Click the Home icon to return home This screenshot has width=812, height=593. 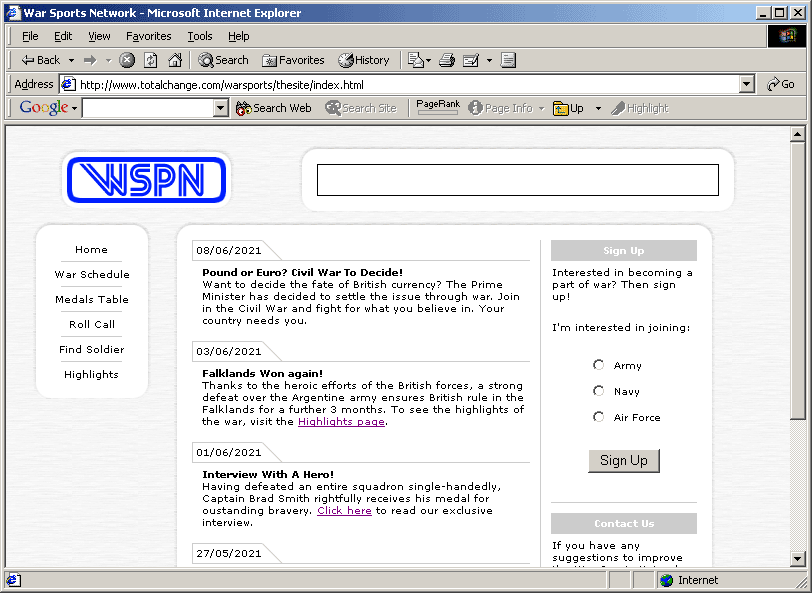tap(174, 59)
